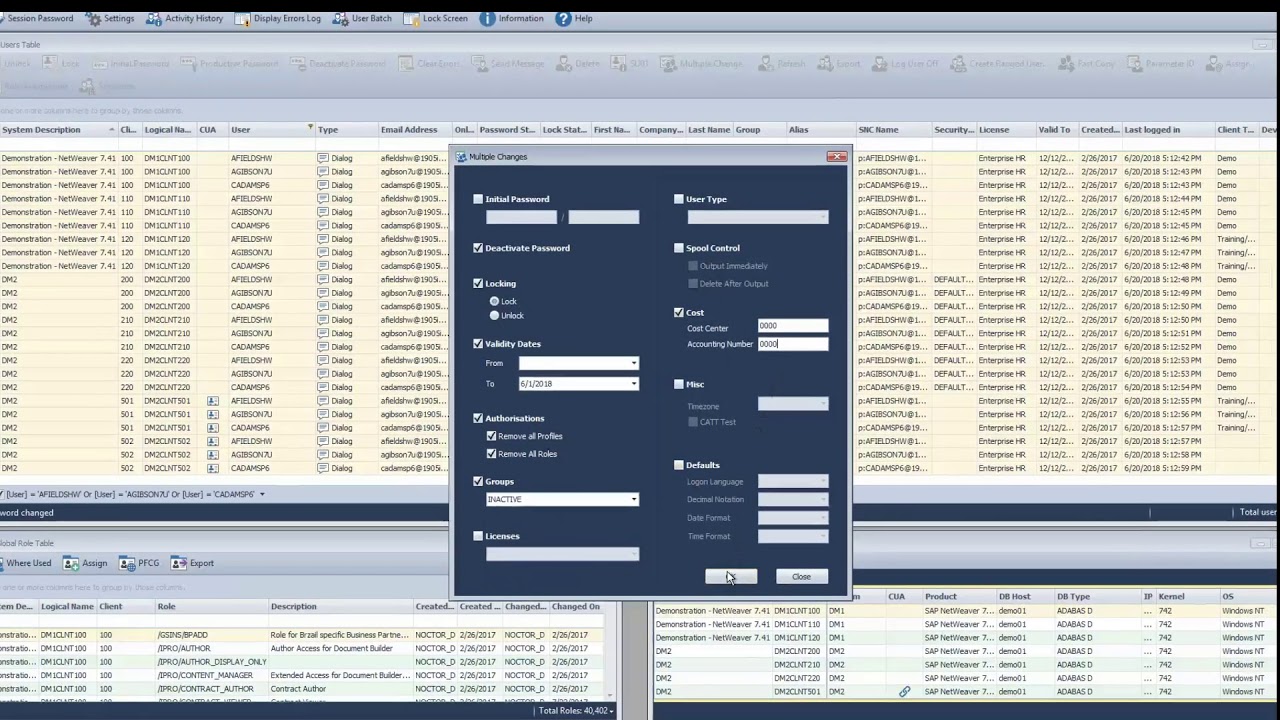Screen dimensions: 1280x720
Task: Open the User Type dropdown
Action: pos(823,217)
